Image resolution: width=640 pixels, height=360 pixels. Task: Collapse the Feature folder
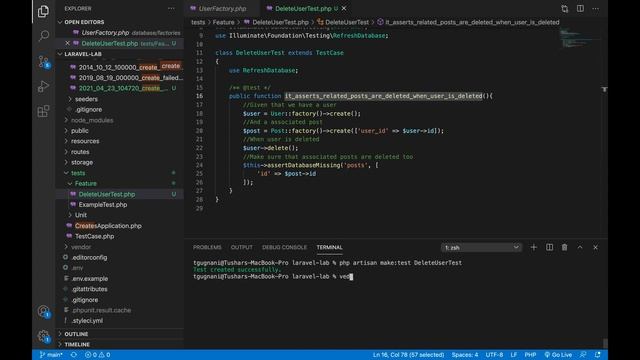(85, 184)
